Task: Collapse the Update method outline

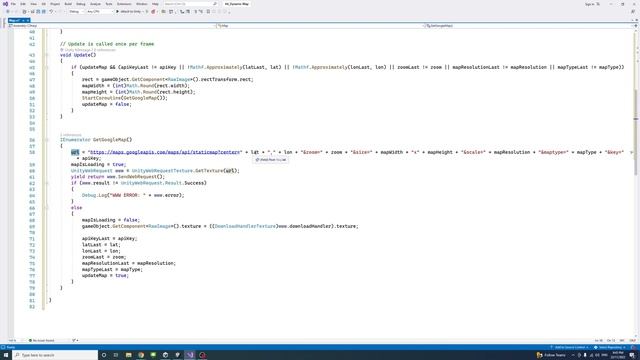Action: (47, 55)
